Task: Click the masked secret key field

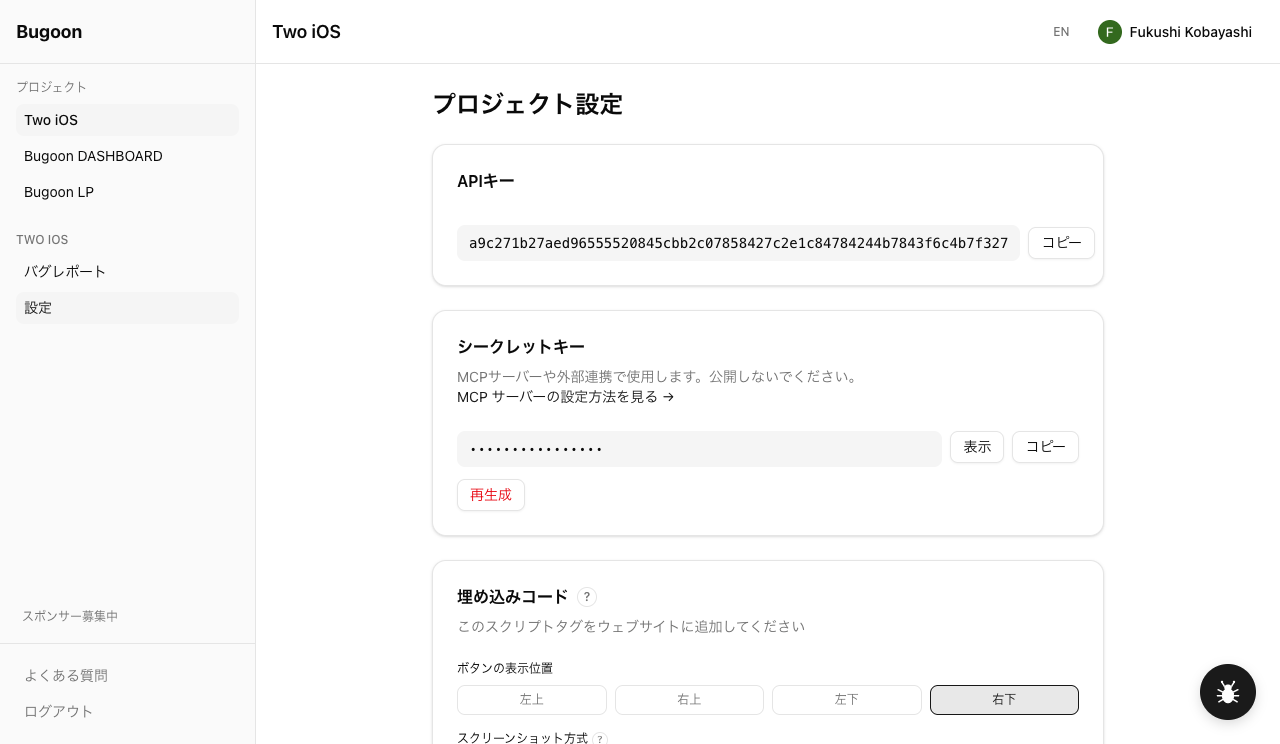Action: 699,449
